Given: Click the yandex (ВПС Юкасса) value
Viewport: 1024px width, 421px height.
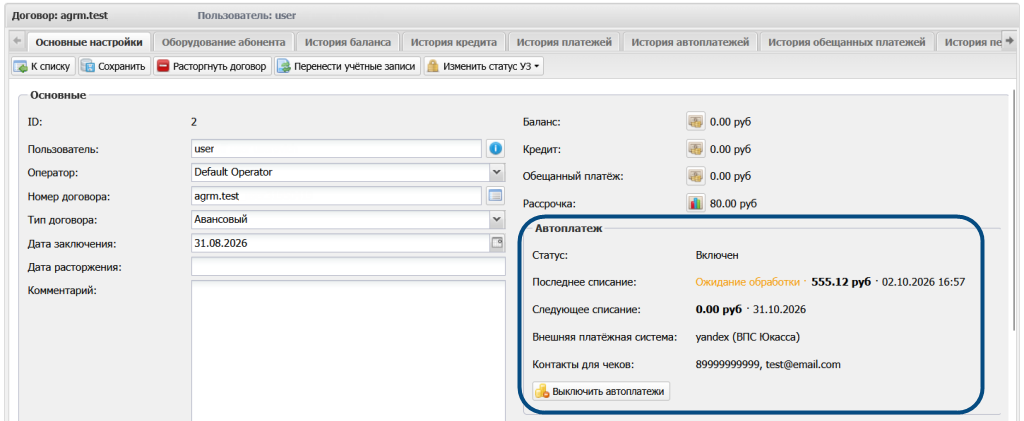Looking at the screenshot, I should (748, 337).
